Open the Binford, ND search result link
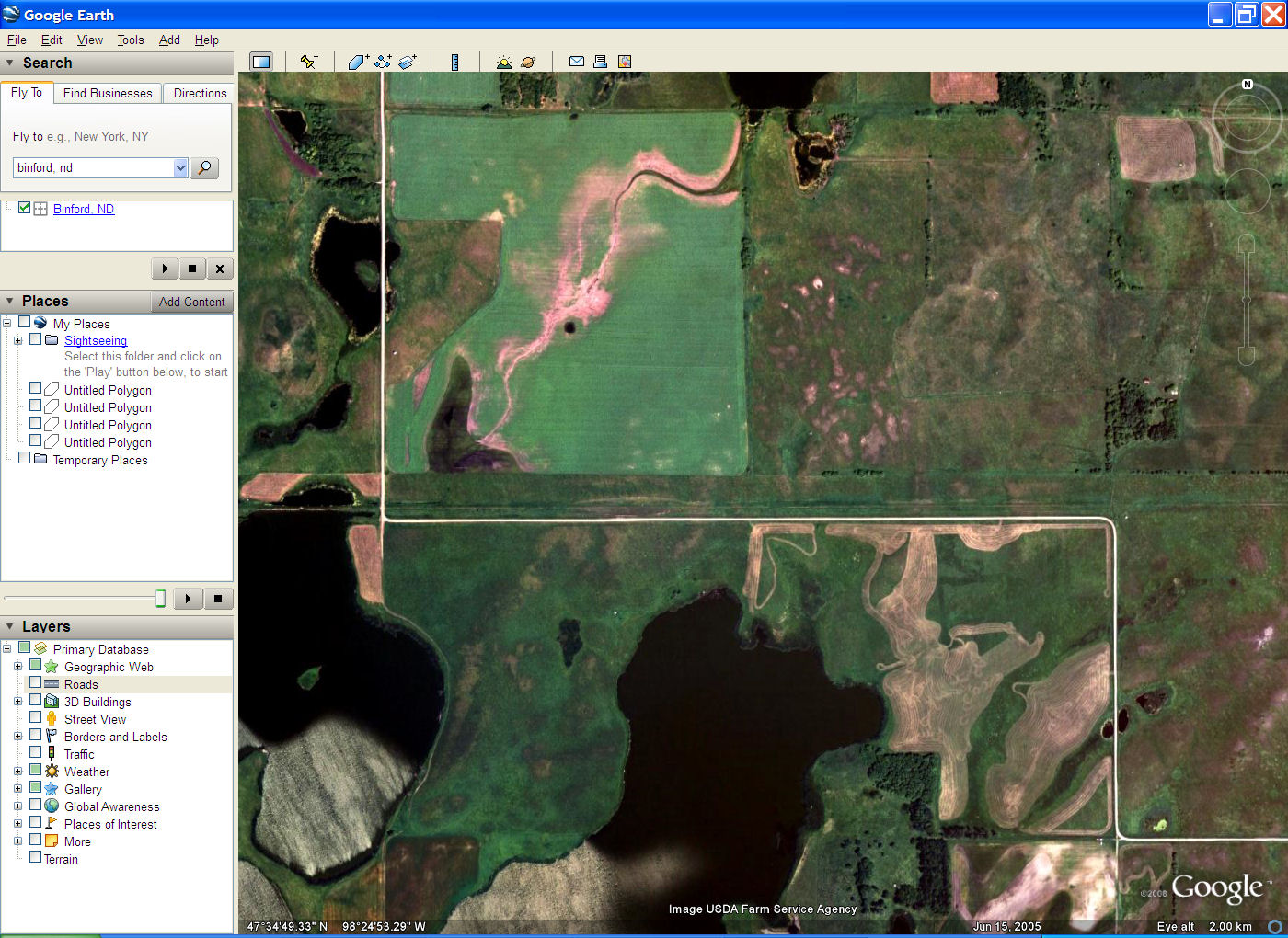 tap(84, 209)
